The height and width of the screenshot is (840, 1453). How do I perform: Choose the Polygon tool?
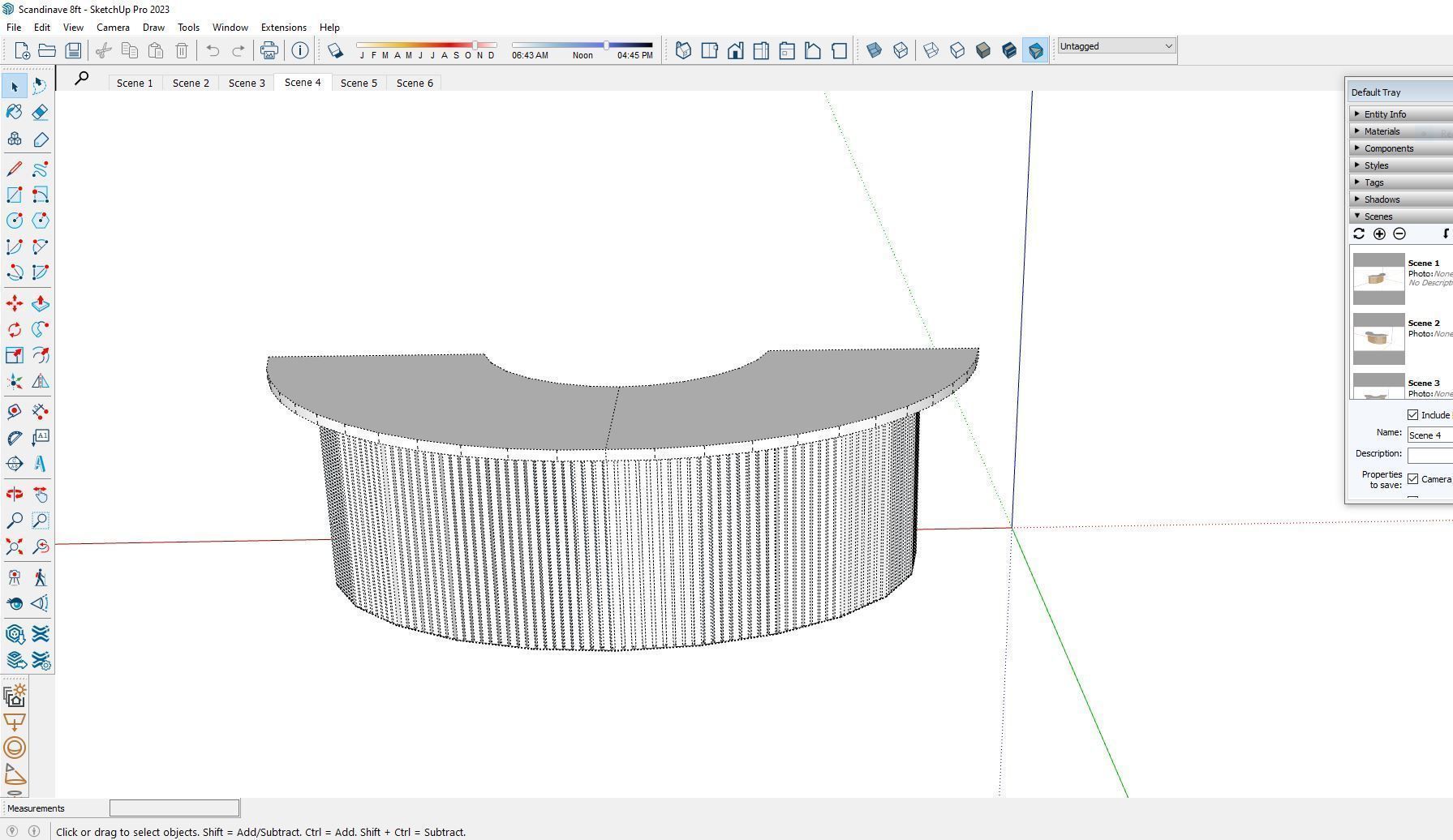(x=40, y=221)
